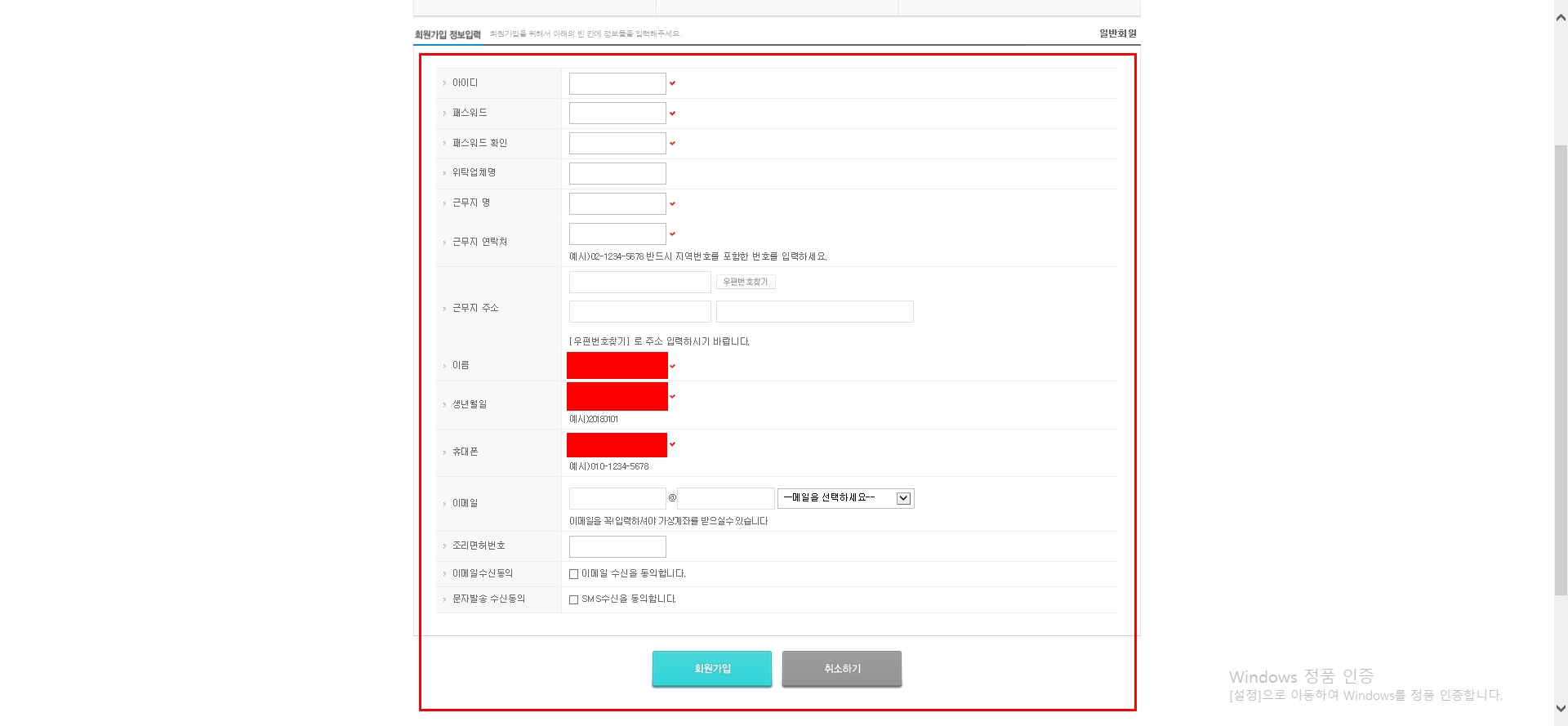The height and width of the screenshot is (726, 1568).
Task: Click the 문자발송 수신동의 row label
Action: 489,599
